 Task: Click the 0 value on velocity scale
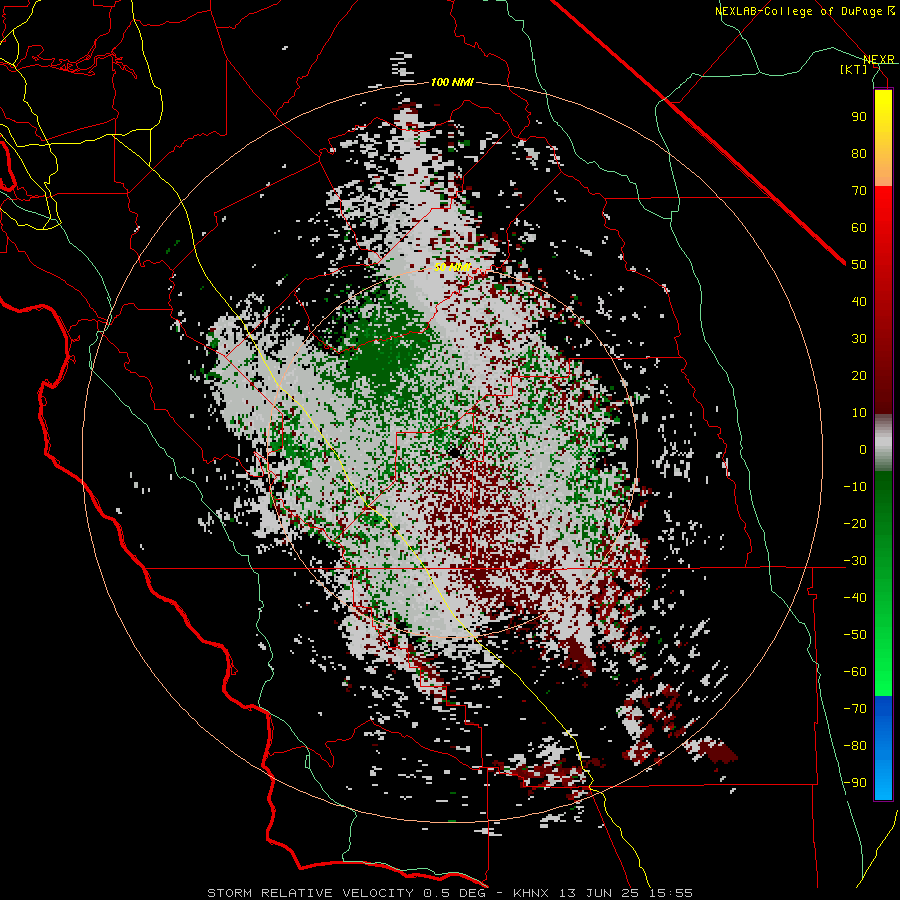(x=863, y=449)
